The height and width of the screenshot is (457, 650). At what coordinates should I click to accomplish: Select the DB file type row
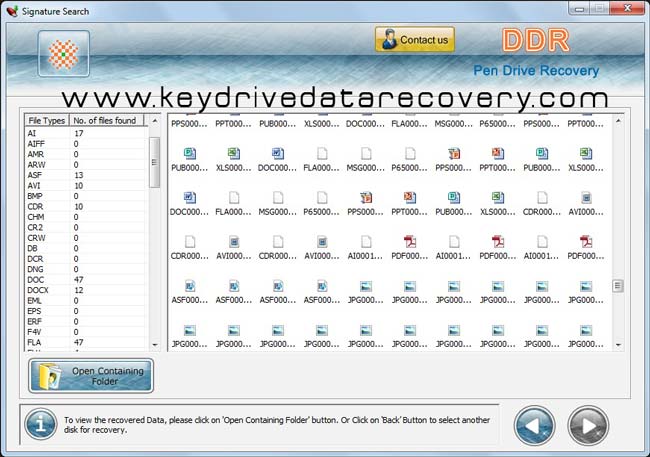point(86,248)
